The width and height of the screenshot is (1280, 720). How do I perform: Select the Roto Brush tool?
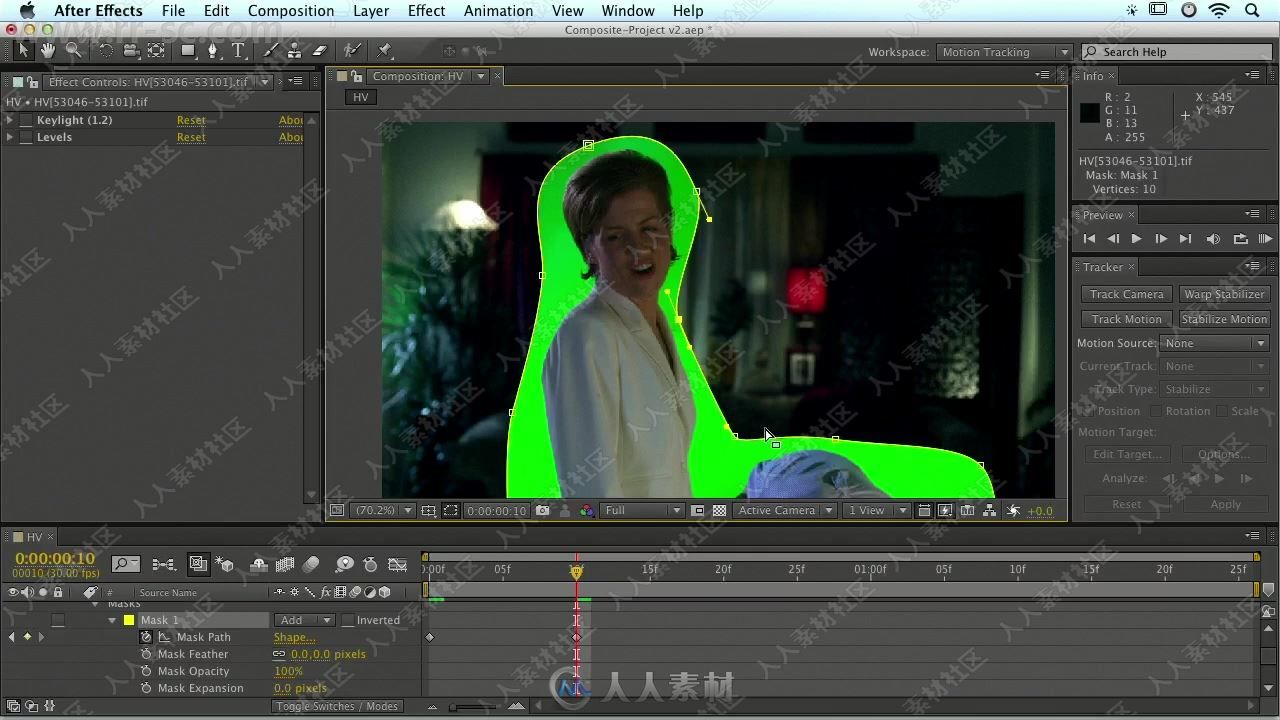(352, 50)
